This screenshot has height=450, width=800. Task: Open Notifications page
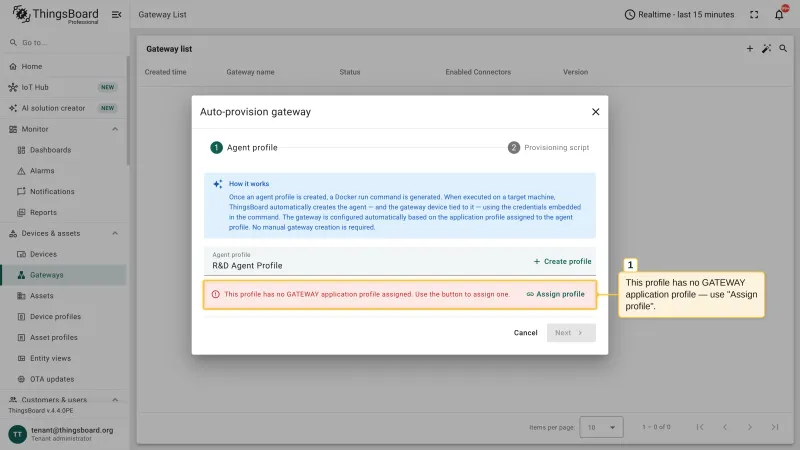64,191
